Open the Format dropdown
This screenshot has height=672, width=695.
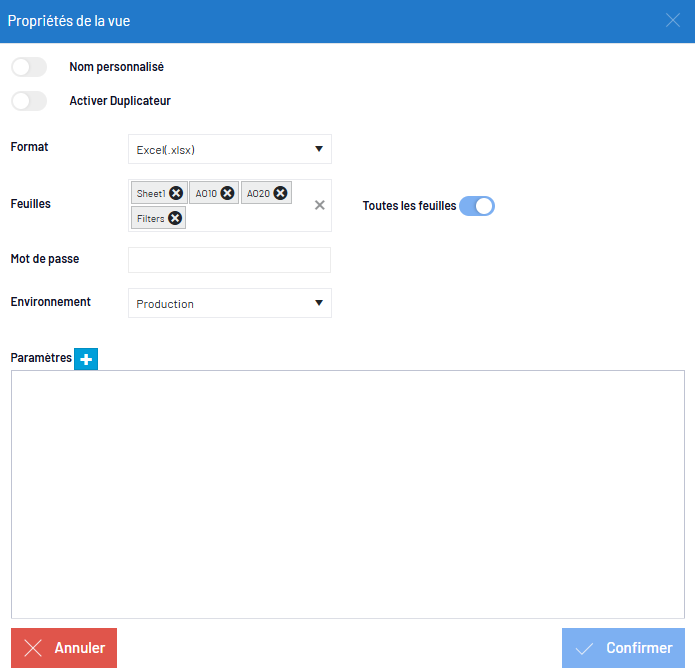pos(230,149)
